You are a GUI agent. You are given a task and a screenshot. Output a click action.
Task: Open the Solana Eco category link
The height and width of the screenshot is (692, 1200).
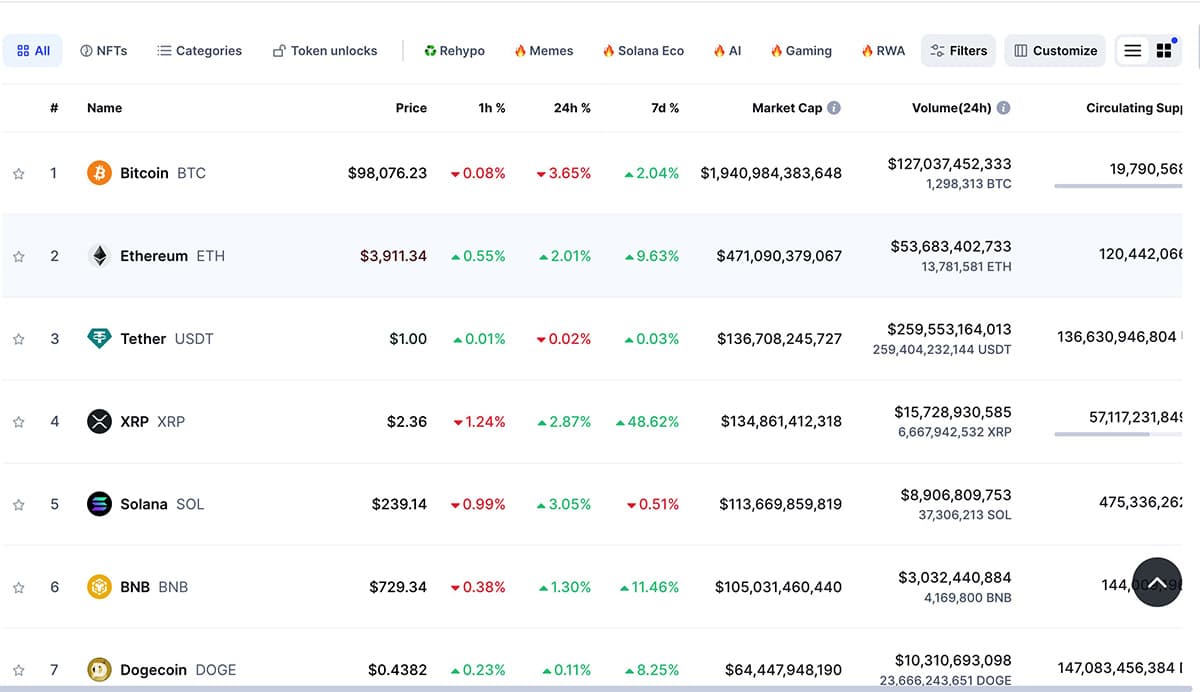643,51
